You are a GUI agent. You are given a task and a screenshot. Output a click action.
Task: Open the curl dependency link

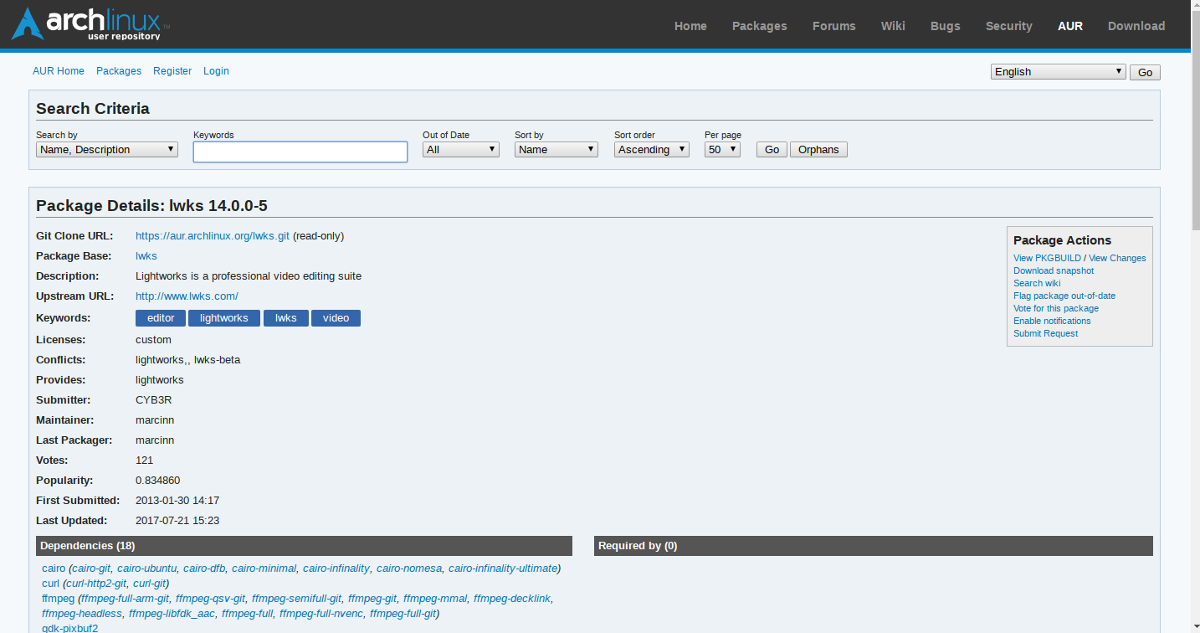(x=51, y=583)
